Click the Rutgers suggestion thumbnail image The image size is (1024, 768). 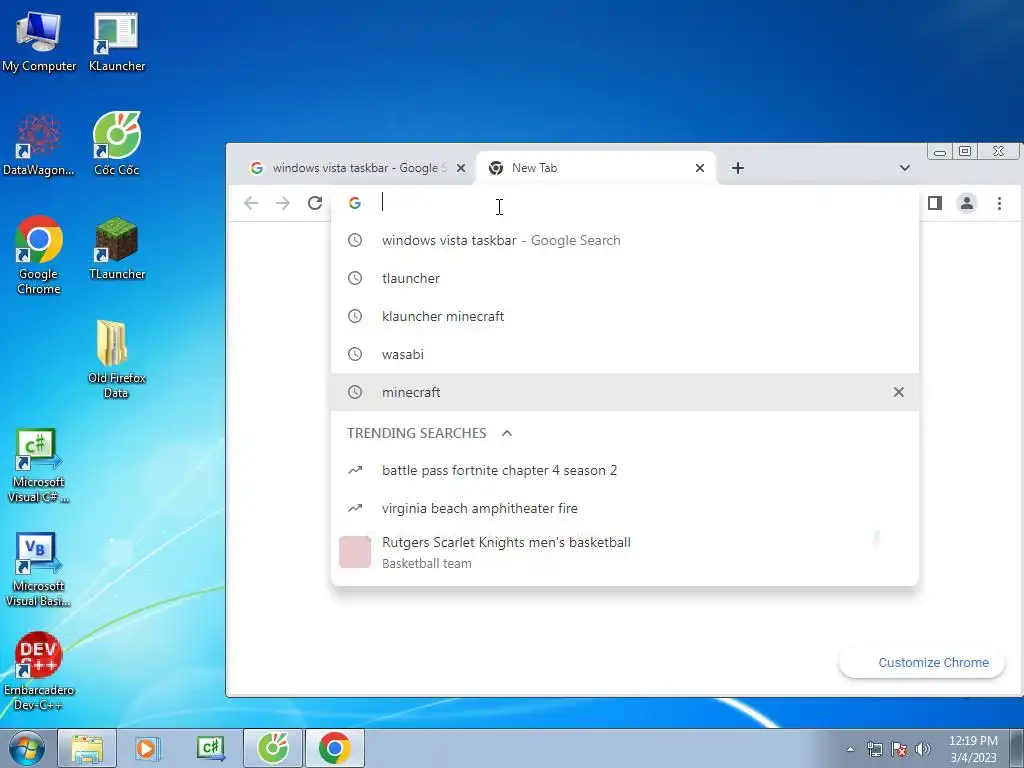click(355, 552)
